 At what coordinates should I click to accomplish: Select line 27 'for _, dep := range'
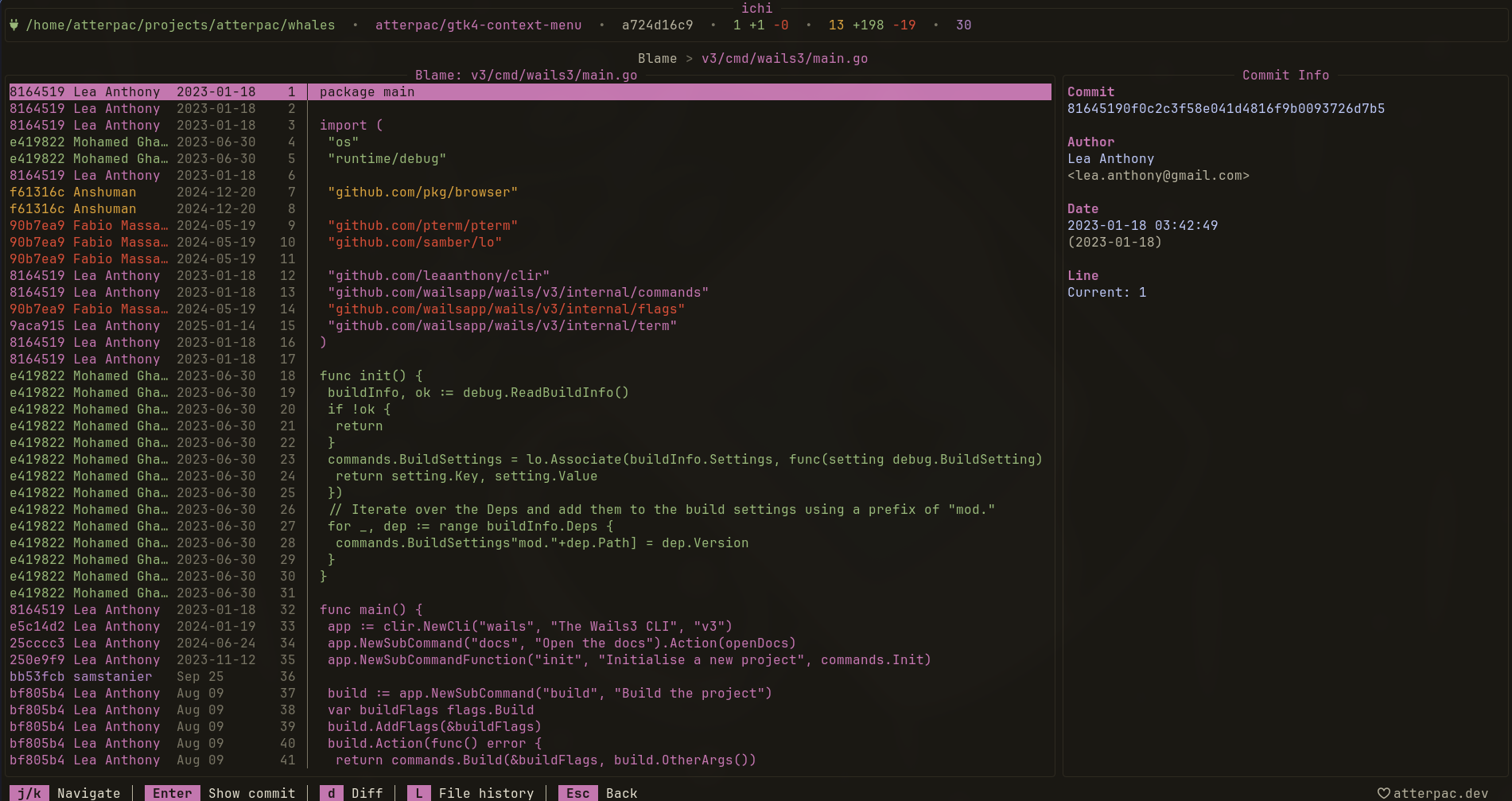530,526
